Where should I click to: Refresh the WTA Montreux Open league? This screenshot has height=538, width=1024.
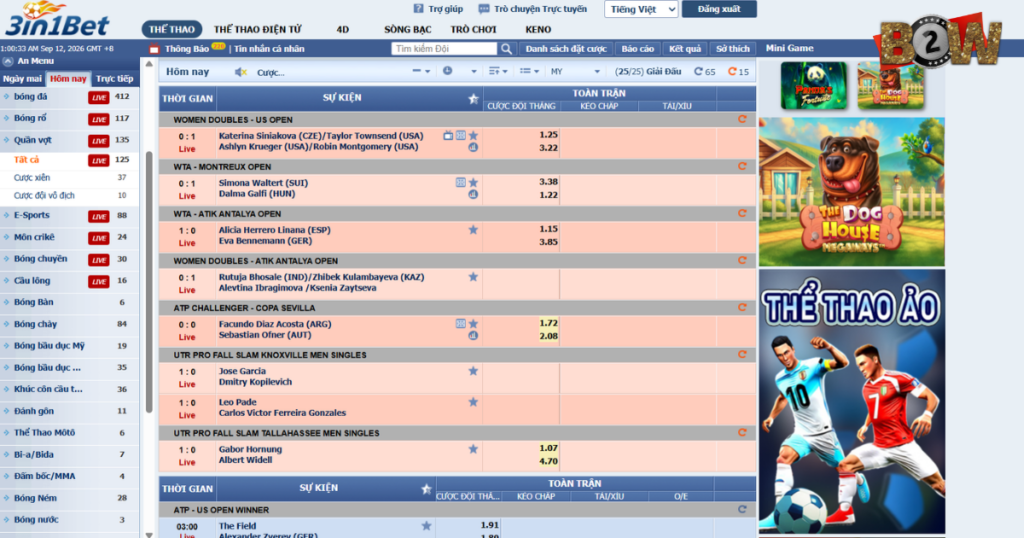[742, 166]
